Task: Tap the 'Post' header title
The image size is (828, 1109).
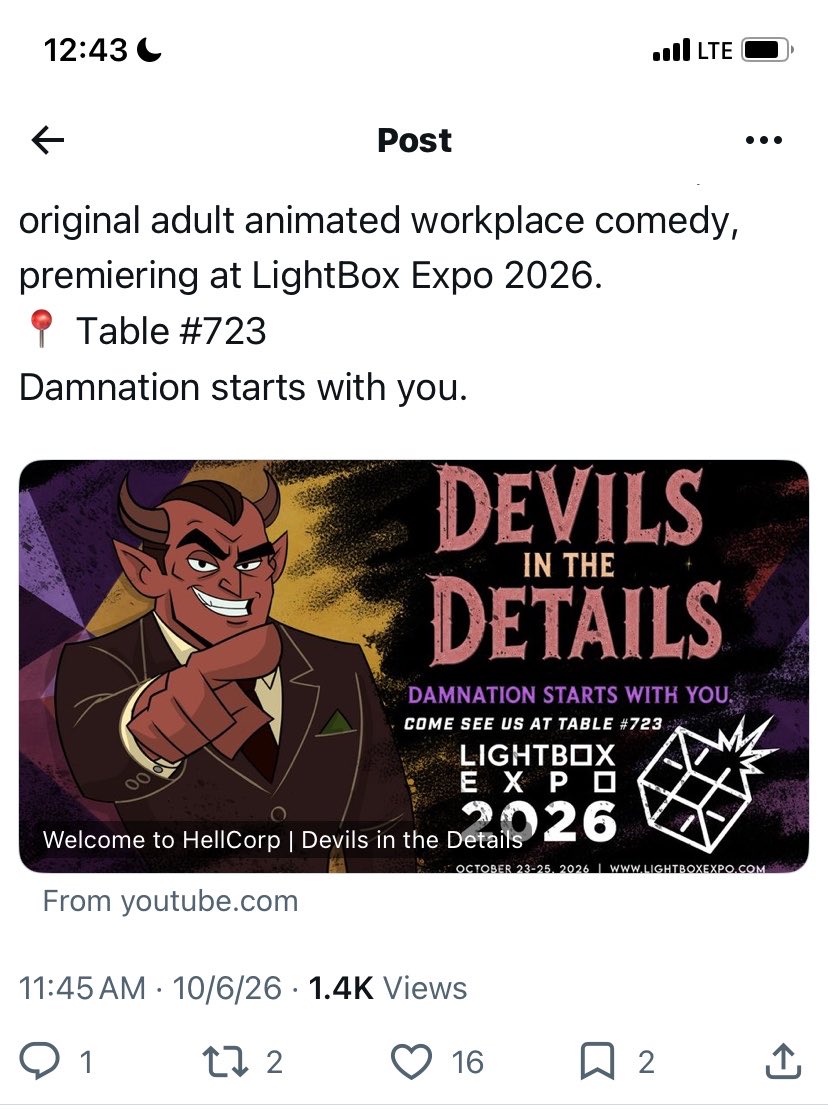Action: pyautogui.click(x=414, y=140)
